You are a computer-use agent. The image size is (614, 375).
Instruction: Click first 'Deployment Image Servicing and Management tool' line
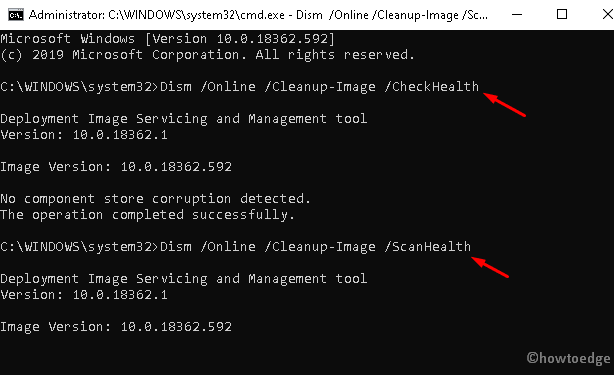[184, 119]
